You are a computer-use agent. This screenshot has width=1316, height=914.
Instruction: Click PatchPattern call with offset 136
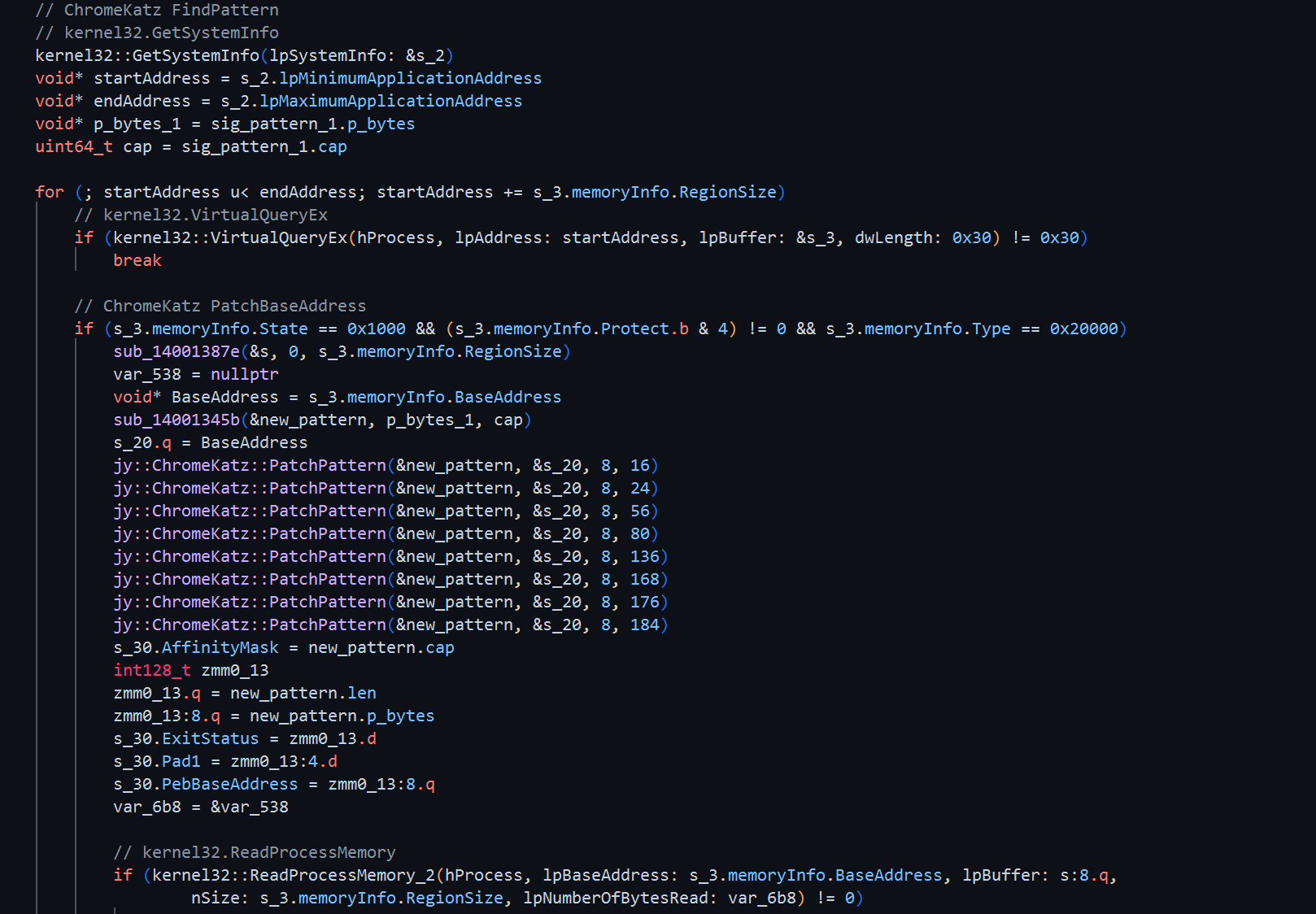point(327,556)
